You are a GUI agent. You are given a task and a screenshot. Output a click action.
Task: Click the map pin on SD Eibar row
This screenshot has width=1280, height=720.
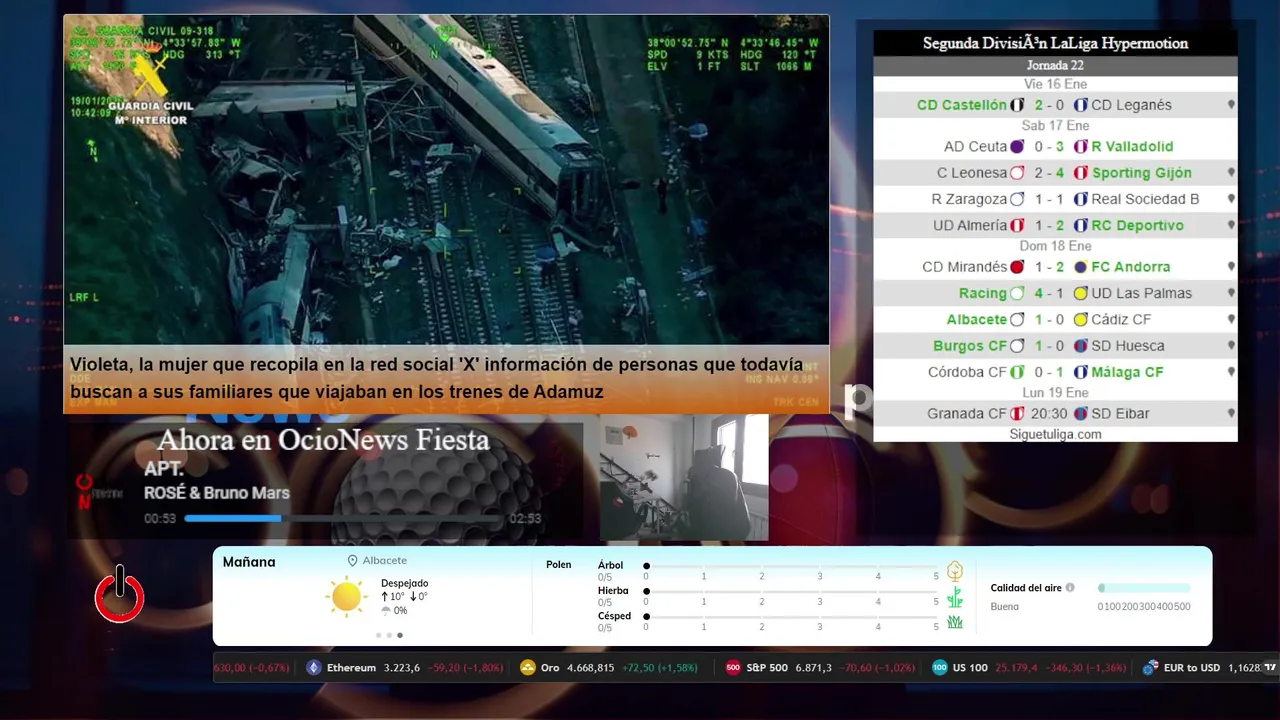tap(1231, 414)
